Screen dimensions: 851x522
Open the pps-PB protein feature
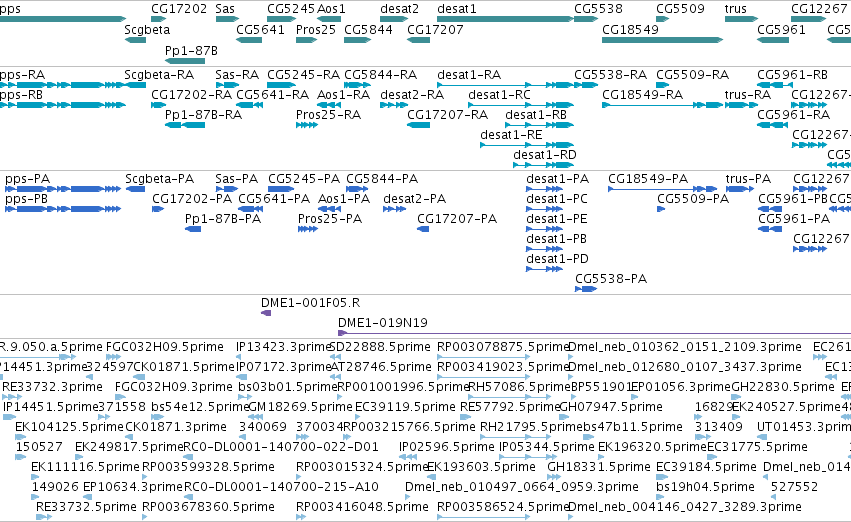pos(63,209)
